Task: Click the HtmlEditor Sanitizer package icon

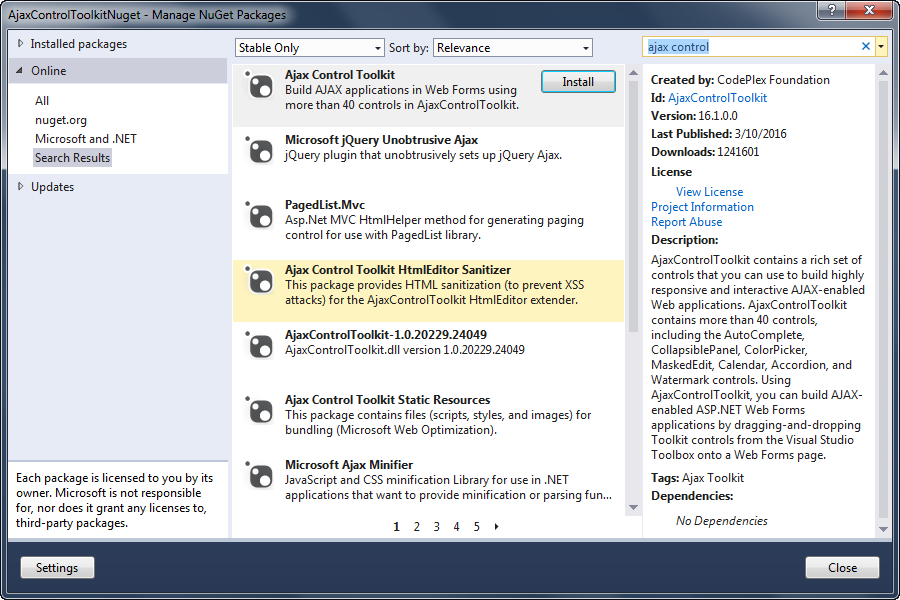Action: click(x=261, y=281)
